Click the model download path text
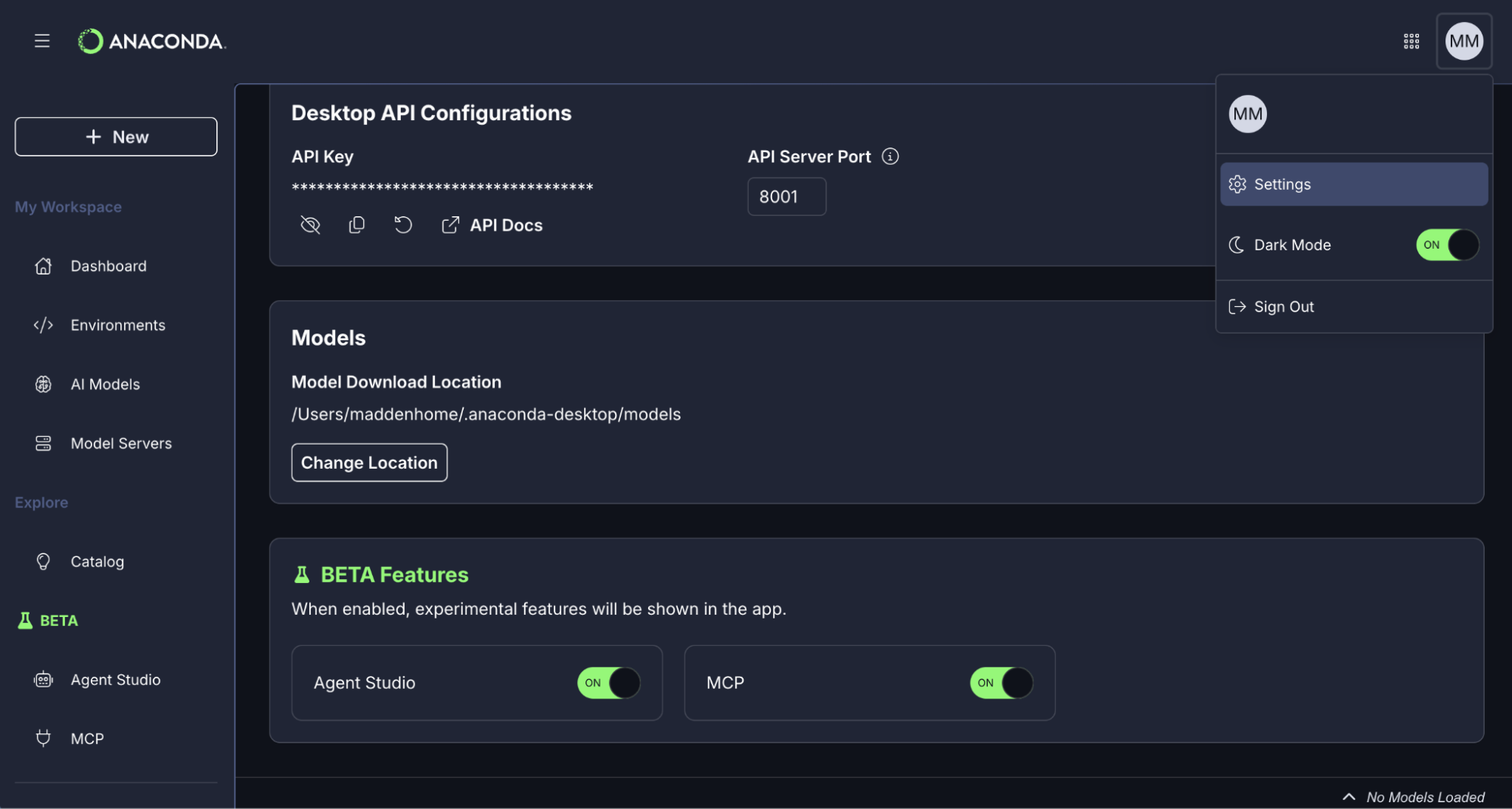The width and height of the screenshot is (1512, 809). click(486, 414)
